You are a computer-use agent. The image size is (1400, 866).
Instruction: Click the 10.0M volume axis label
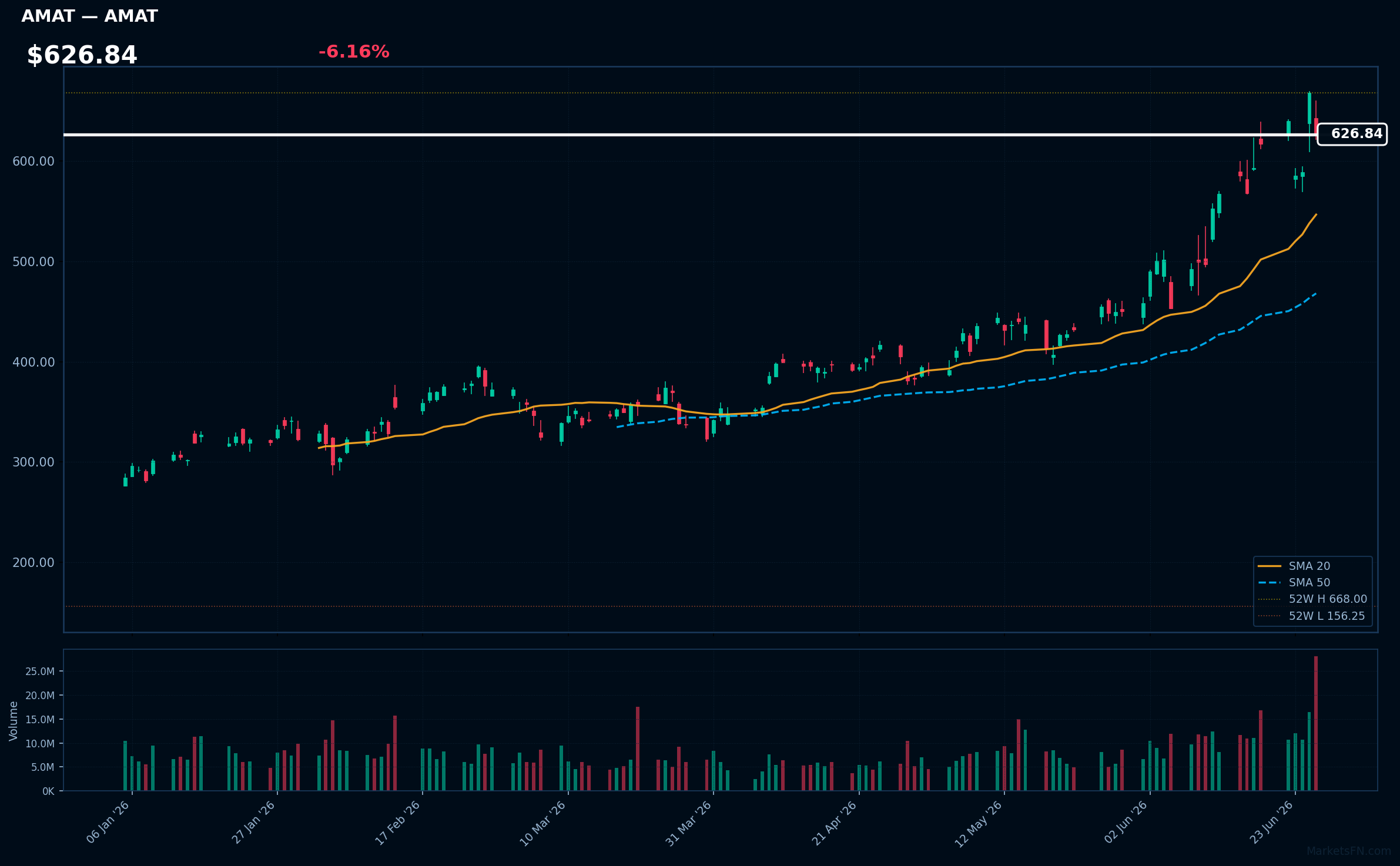tap(40, 744)
